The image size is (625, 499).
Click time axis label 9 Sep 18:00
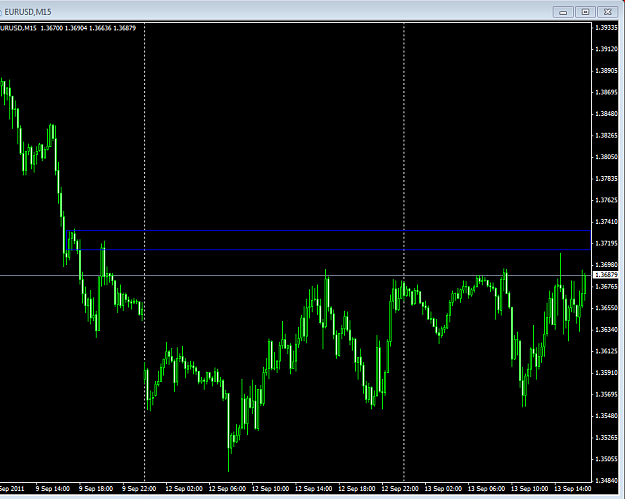(96, 488)
